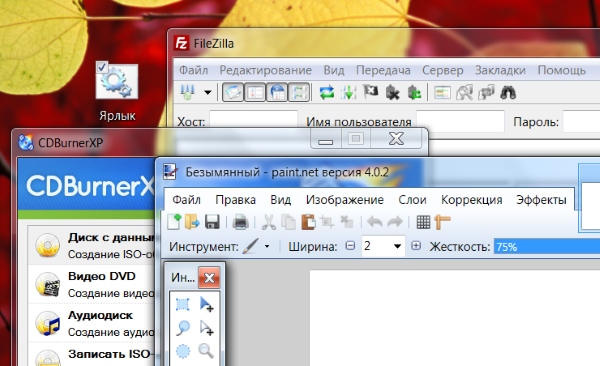Open FileZilla Файл menu

[194, 70]
